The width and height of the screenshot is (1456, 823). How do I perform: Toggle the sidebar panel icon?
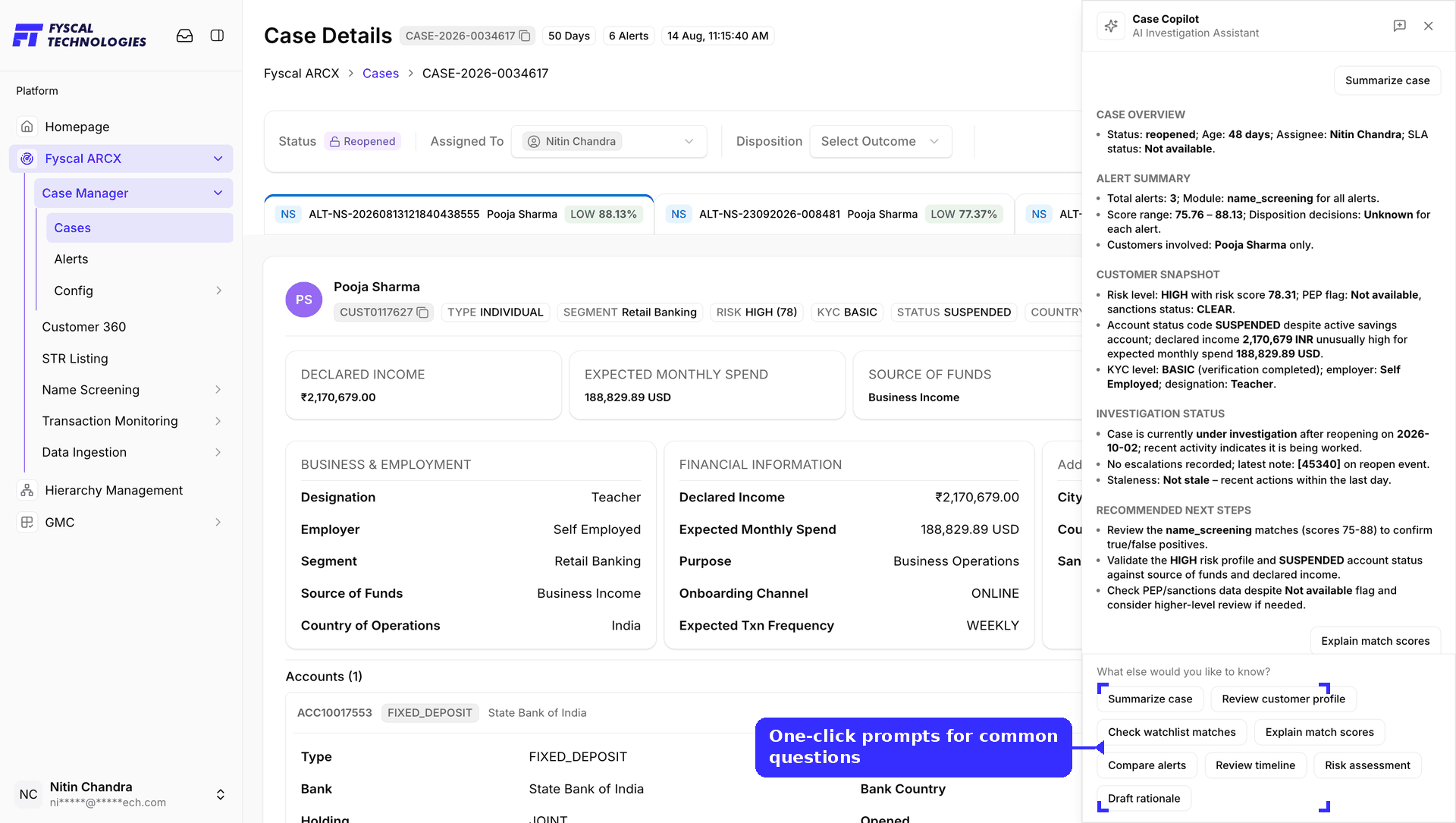(x=217, y=36)
